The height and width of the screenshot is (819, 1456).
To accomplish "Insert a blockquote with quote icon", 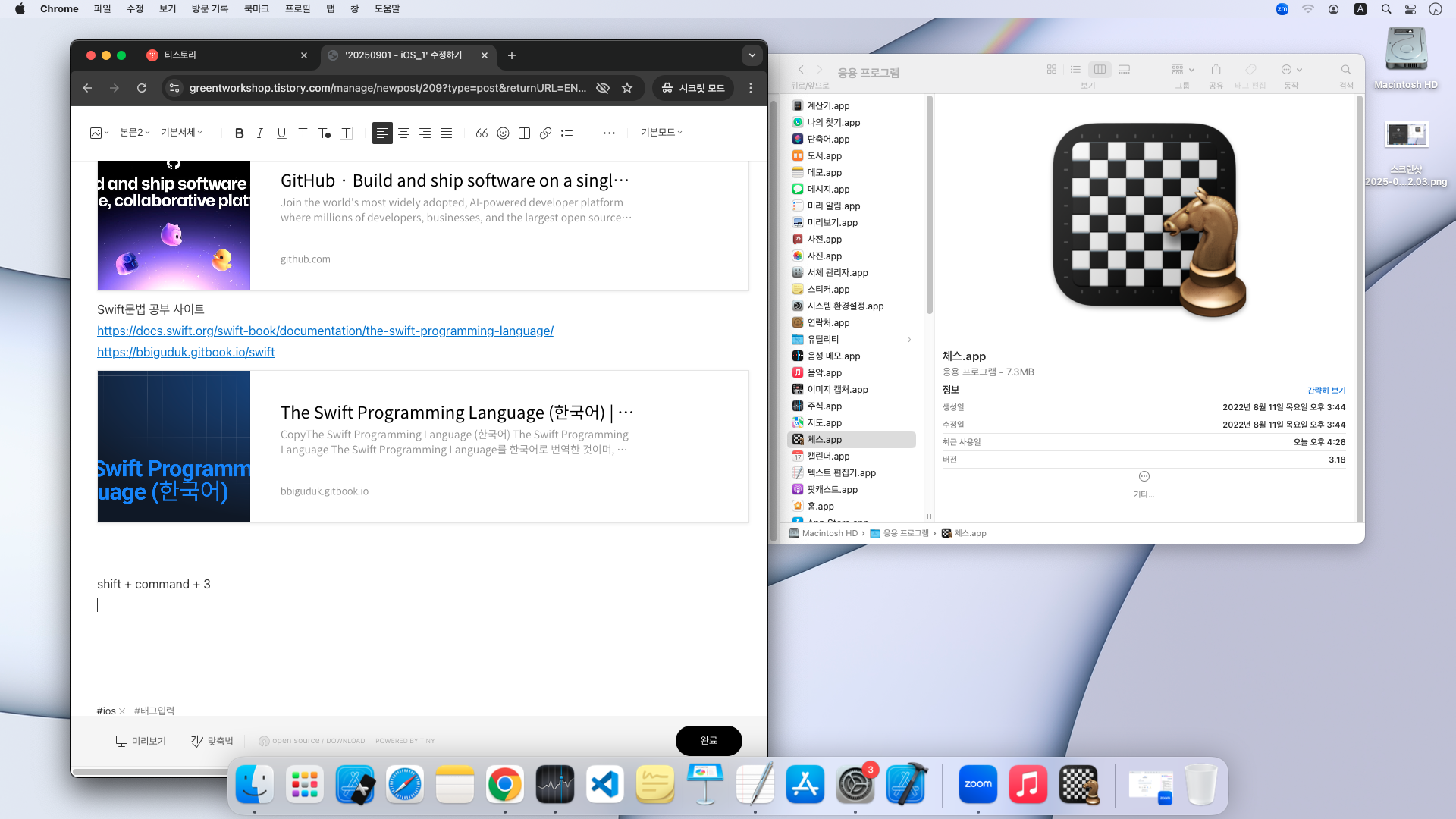I will click(482, 133).
